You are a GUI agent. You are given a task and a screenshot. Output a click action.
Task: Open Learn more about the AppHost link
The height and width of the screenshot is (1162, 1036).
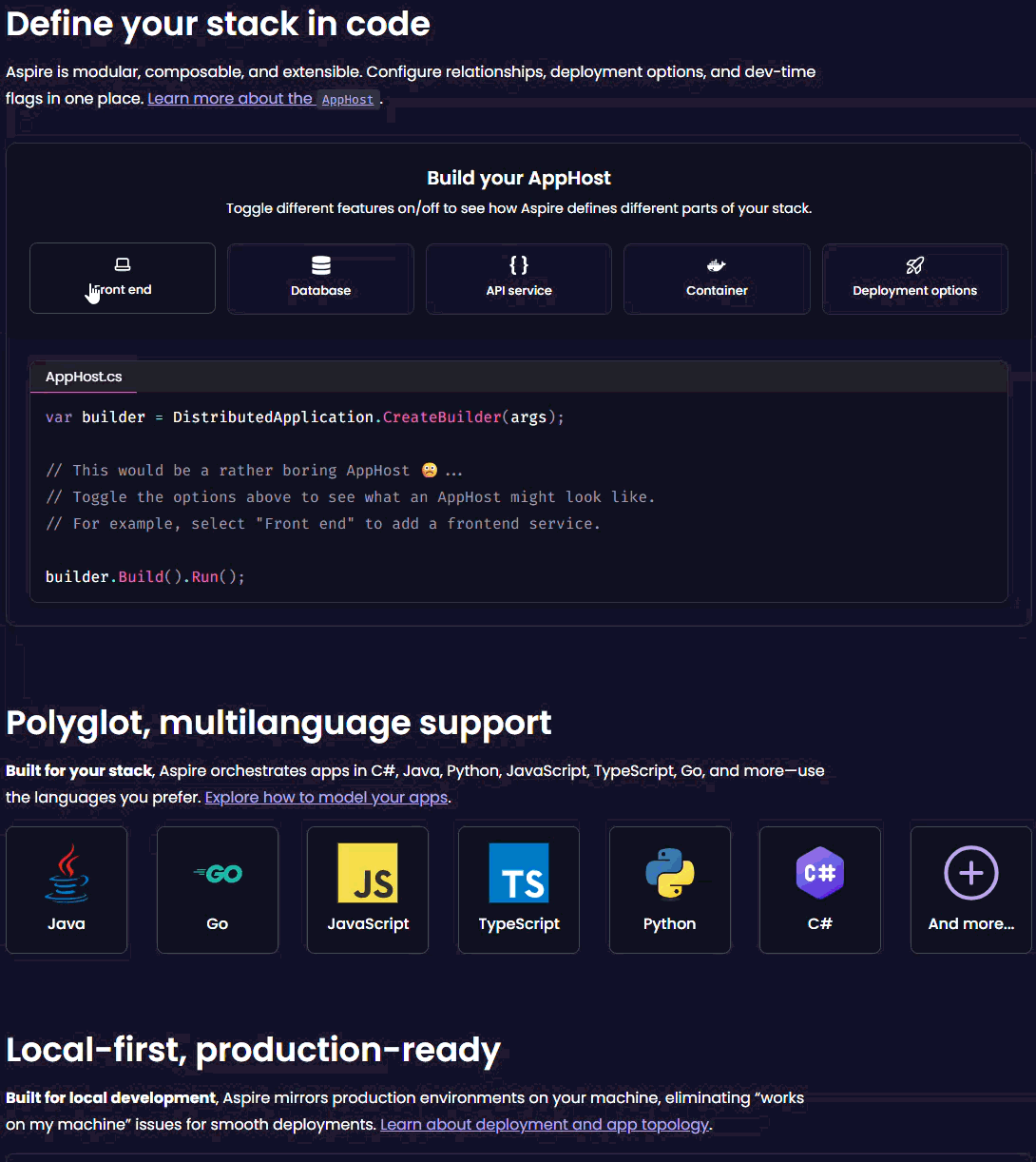coord(263,99)
